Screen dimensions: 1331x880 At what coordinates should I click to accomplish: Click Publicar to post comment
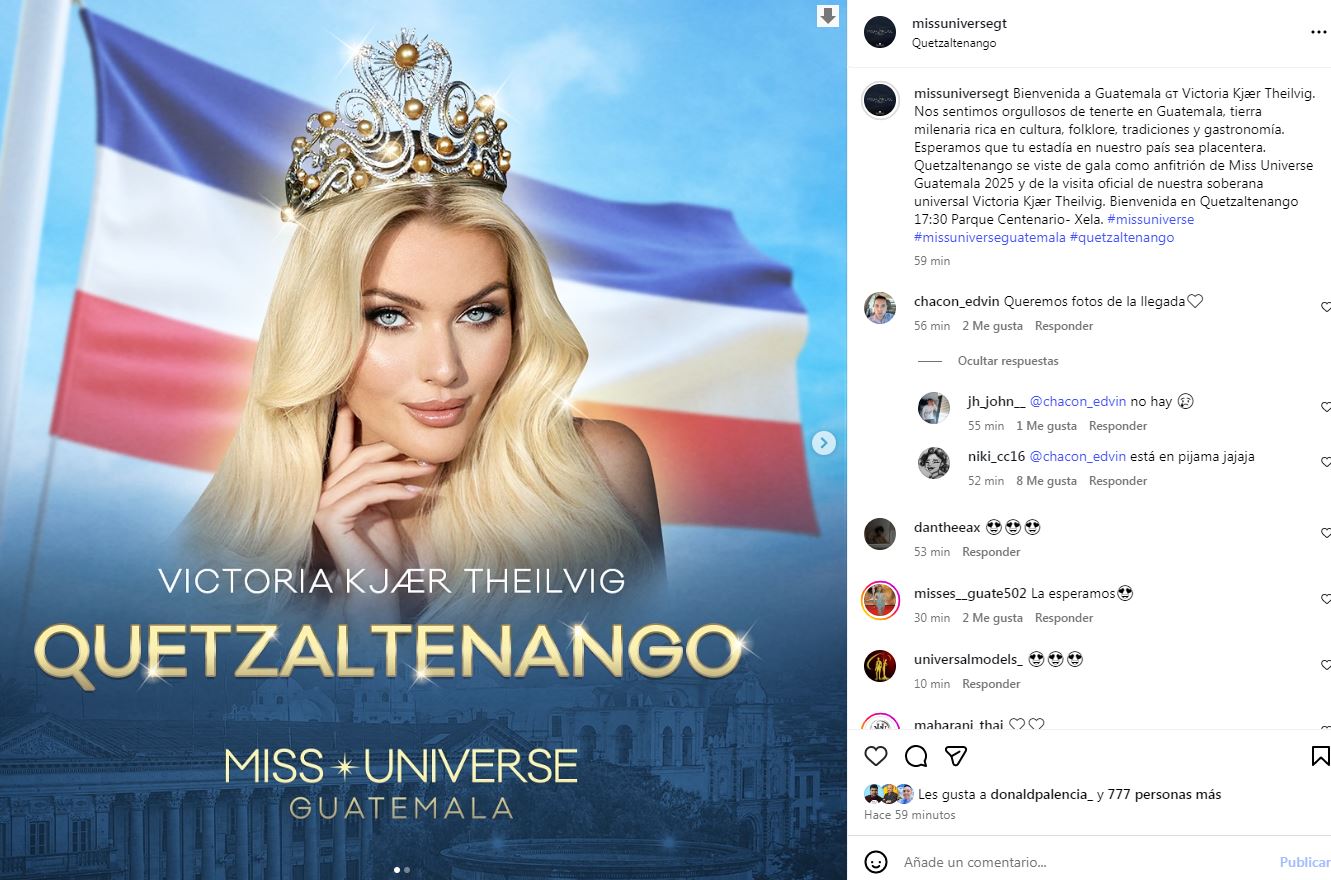(1305, 862)
